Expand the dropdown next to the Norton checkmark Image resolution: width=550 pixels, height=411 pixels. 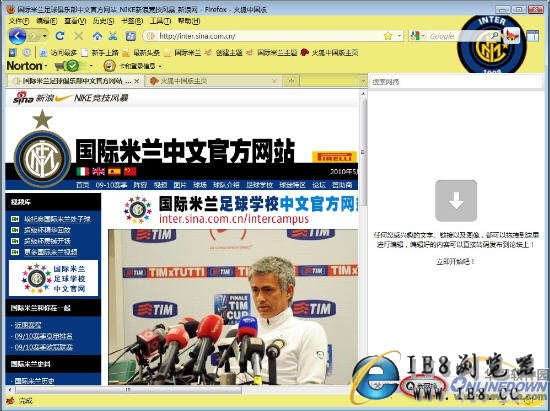92,66
